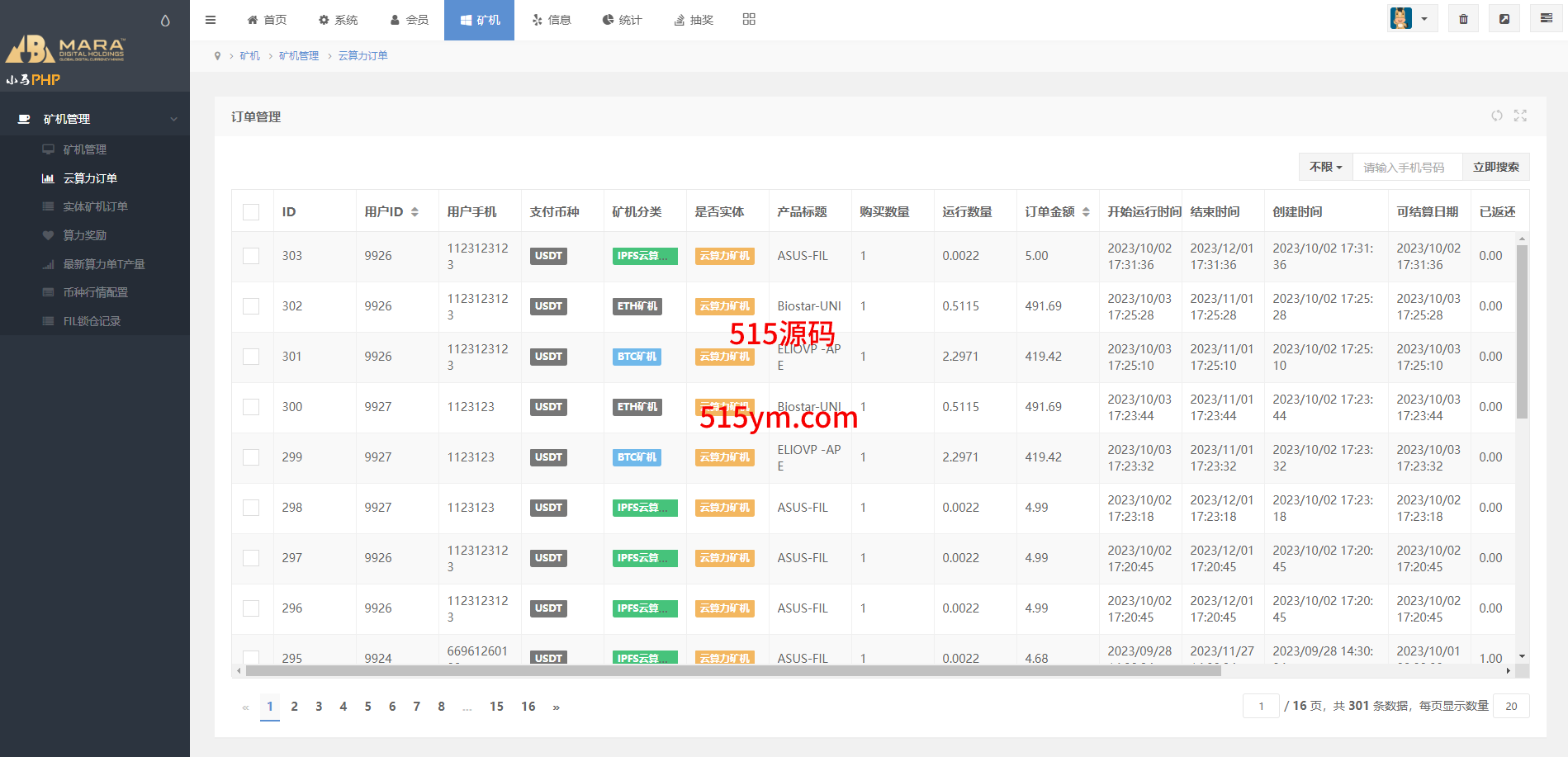This screenshot has height=757, width=1568.
Task: Go to page 16 in pagination
Action: pyautogui.click(x=528, y=707)
